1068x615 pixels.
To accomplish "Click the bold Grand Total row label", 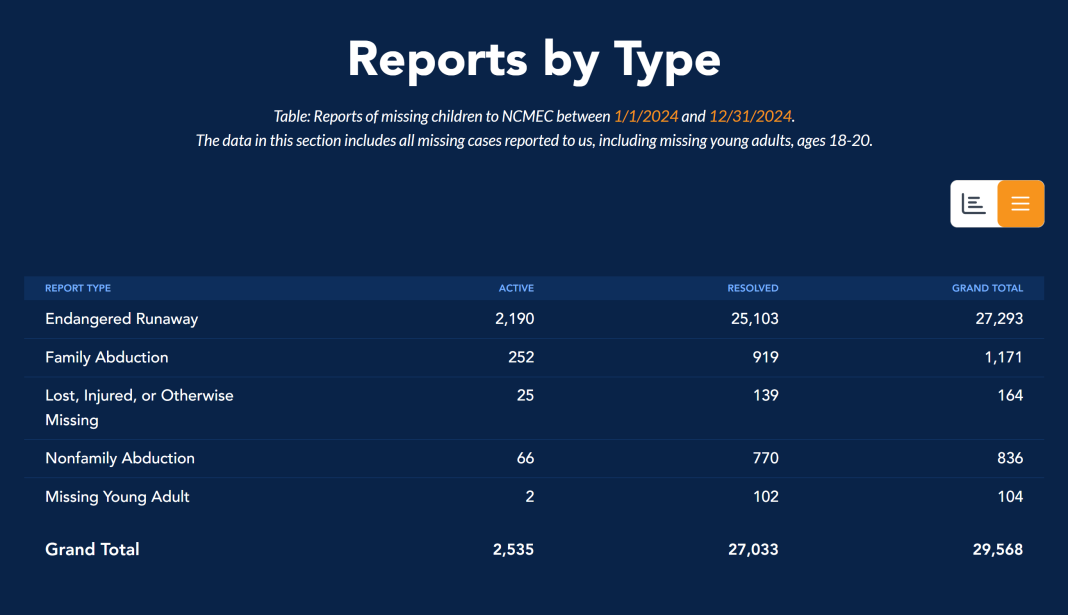I will coord(92,549).
